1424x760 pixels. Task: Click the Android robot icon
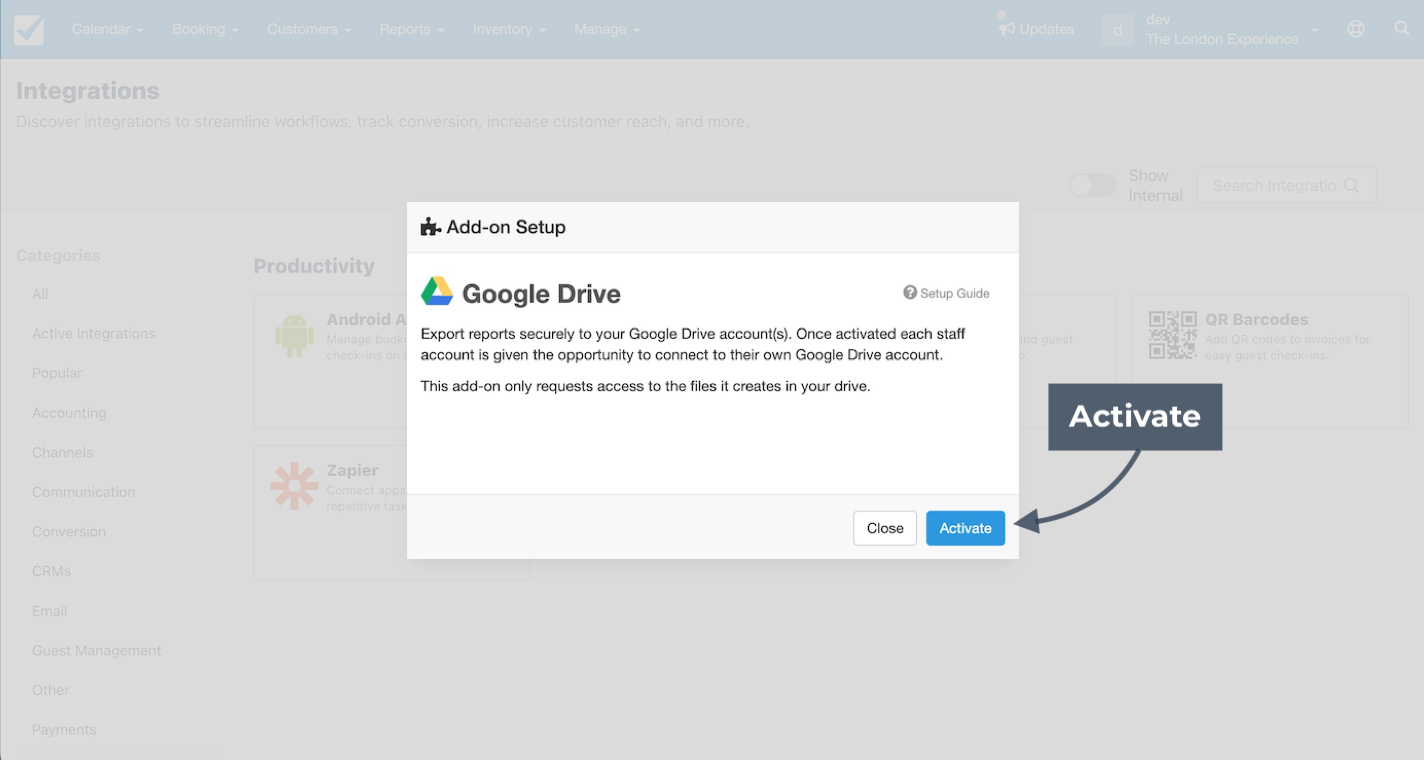pyautogui.click(x=294, y=335)
